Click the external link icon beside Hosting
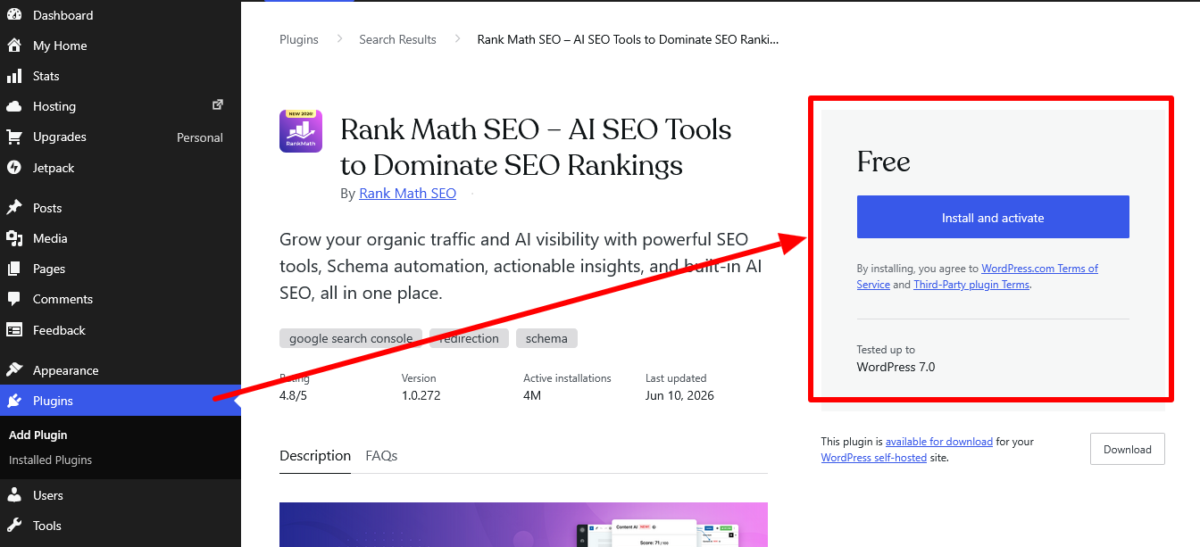This screenshot has height=547, width=1200. pos(218,105)
